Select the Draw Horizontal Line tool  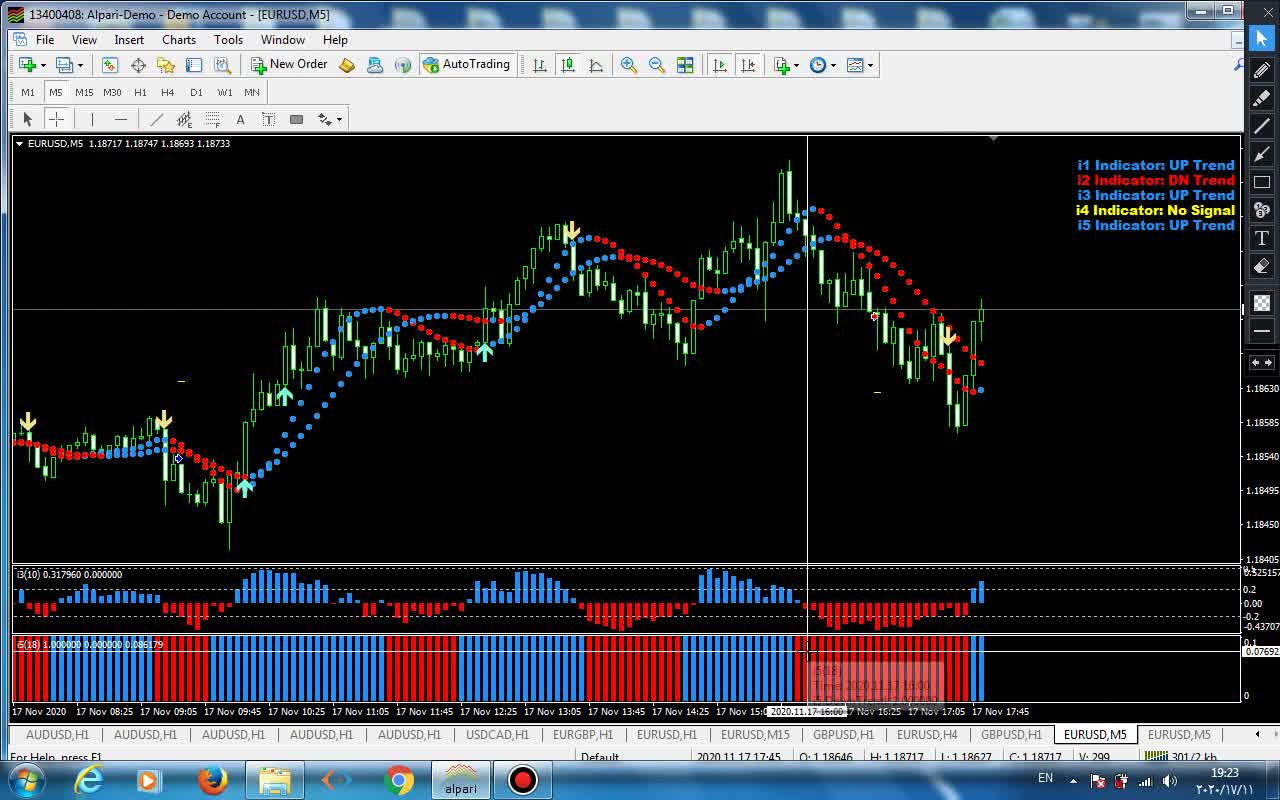coord(120,119)
